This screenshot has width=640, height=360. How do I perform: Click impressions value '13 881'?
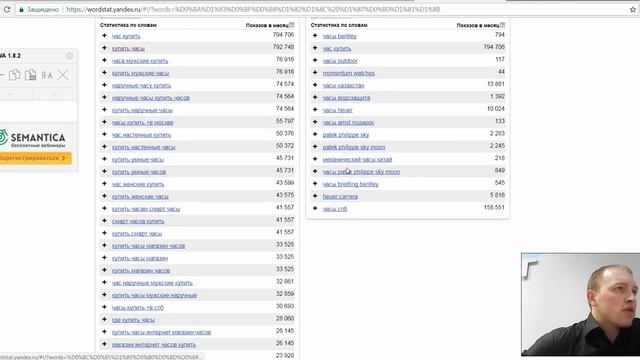[496, 84]
